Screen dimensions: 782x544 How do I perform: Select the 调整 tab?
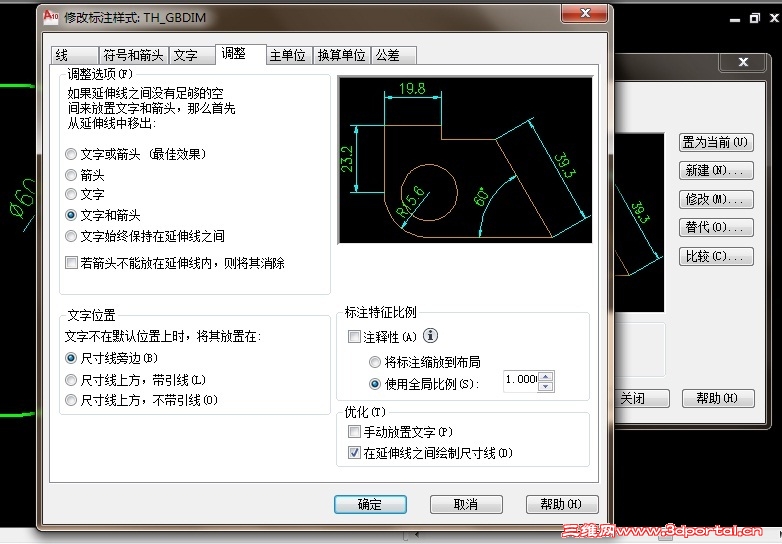click(241, 54)
